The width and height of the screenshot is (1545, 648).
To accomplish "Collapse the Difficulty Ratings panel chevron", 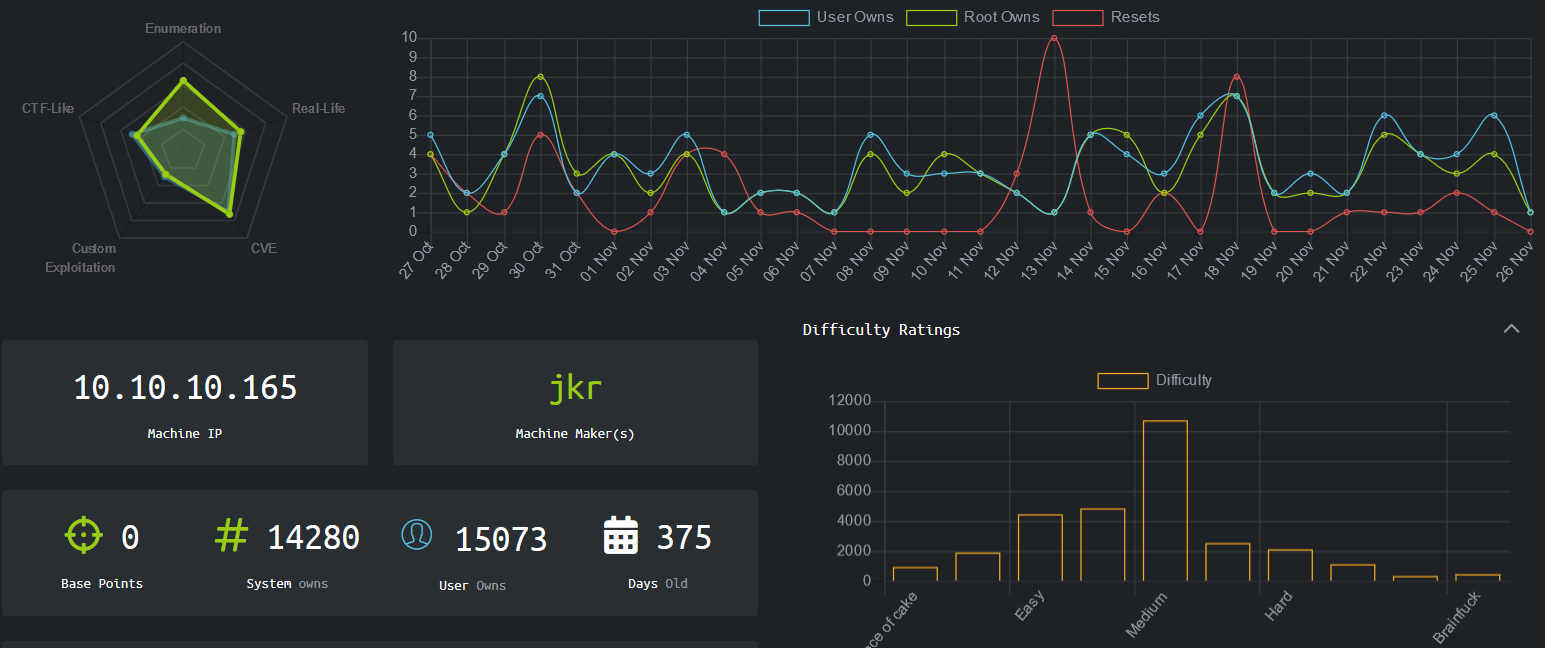I will point(1511,329).
